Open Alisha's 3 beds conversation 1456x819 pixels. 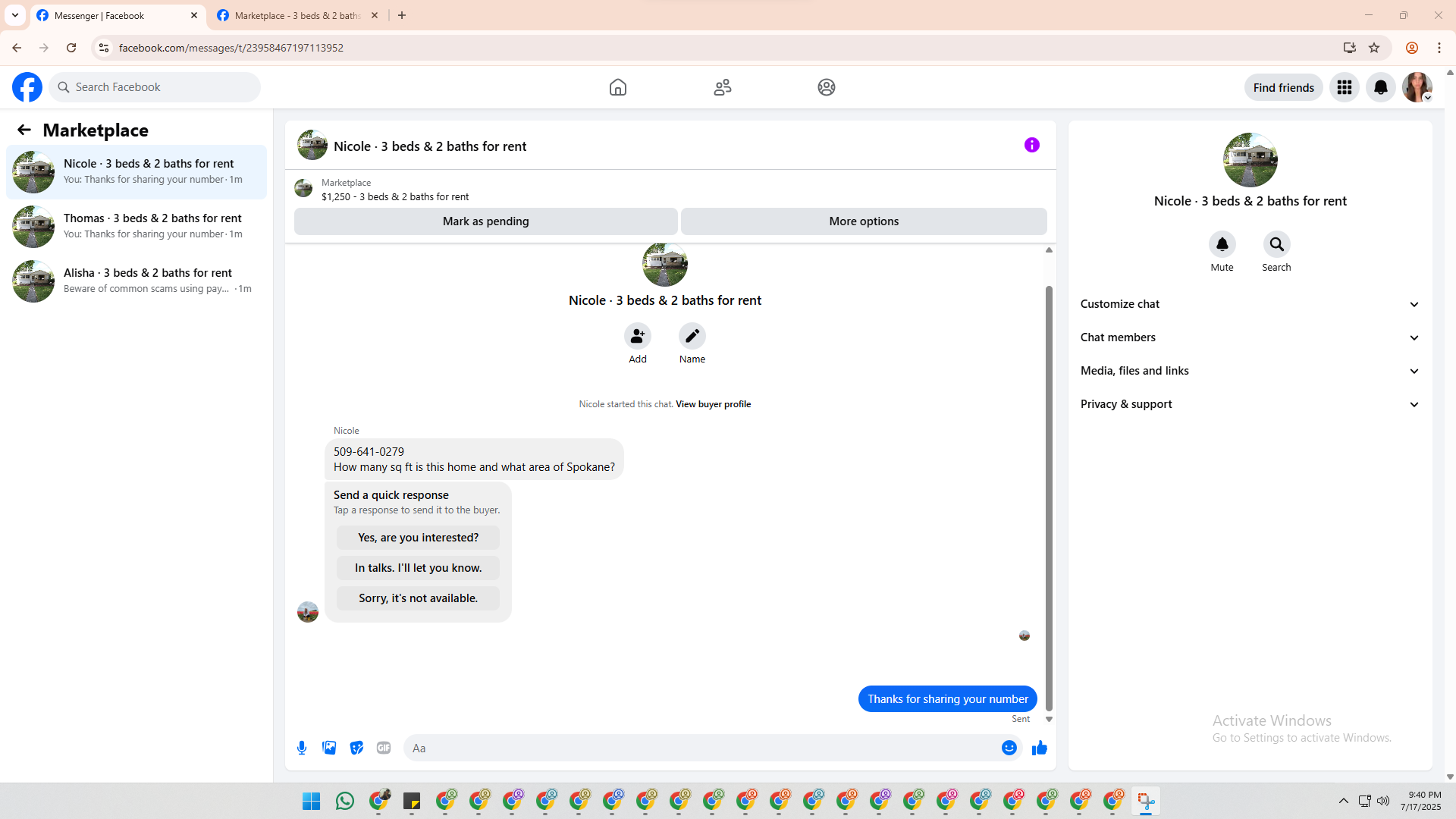point(136,281)
